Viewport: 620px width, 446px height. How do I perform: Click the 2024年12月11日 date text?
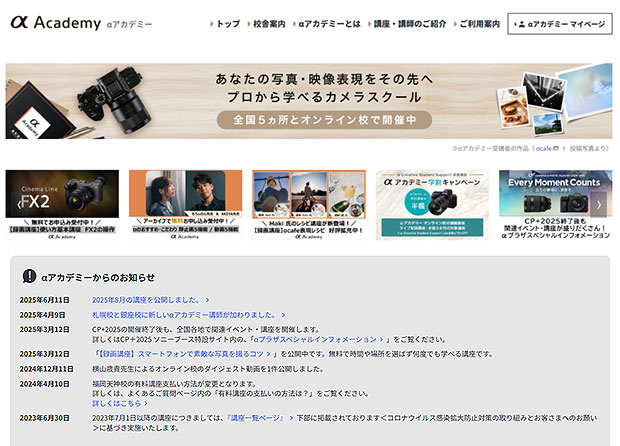47,369
